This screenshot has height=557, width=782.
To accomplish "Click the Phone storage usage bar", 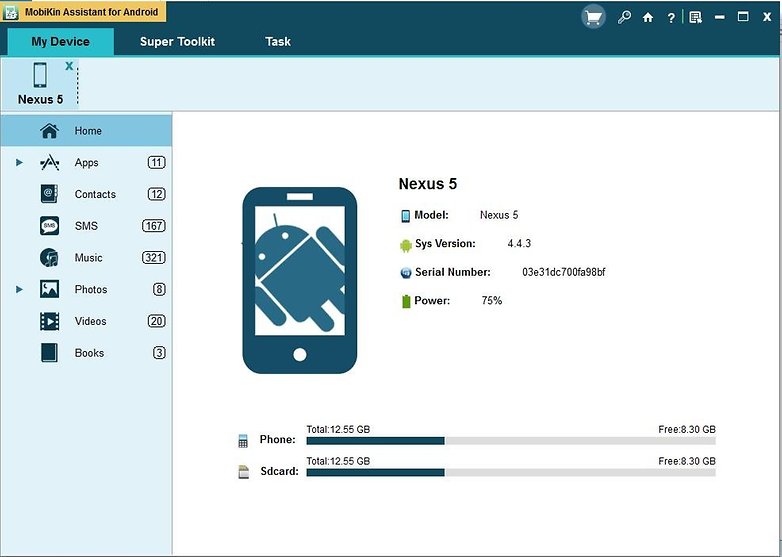I will [x=511, y=441].
